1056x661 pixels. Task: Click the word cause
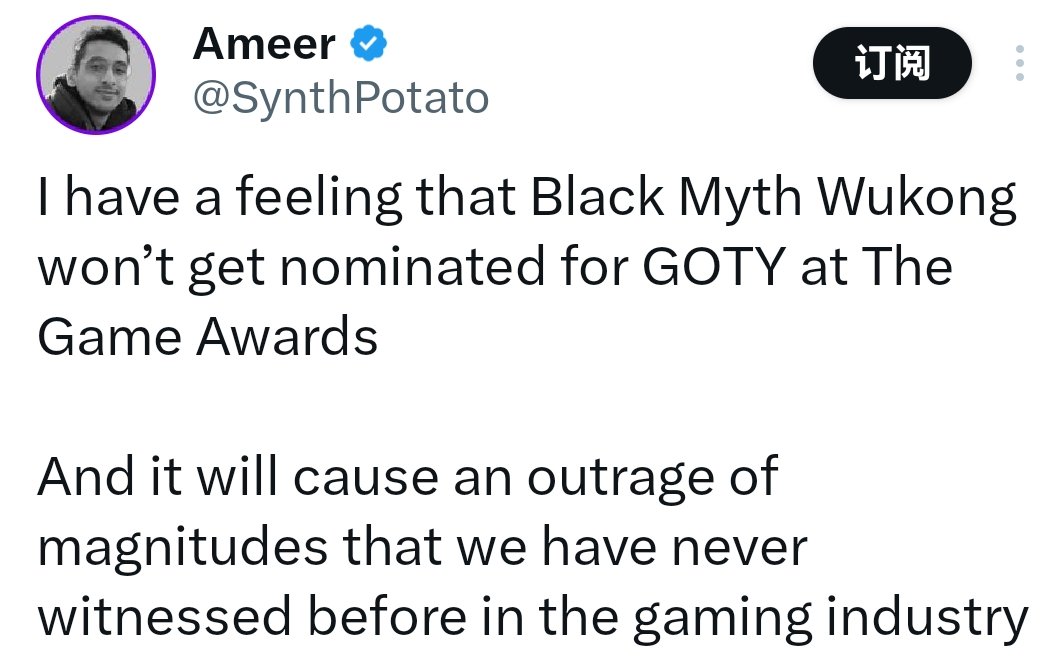(x=366, y=480)
